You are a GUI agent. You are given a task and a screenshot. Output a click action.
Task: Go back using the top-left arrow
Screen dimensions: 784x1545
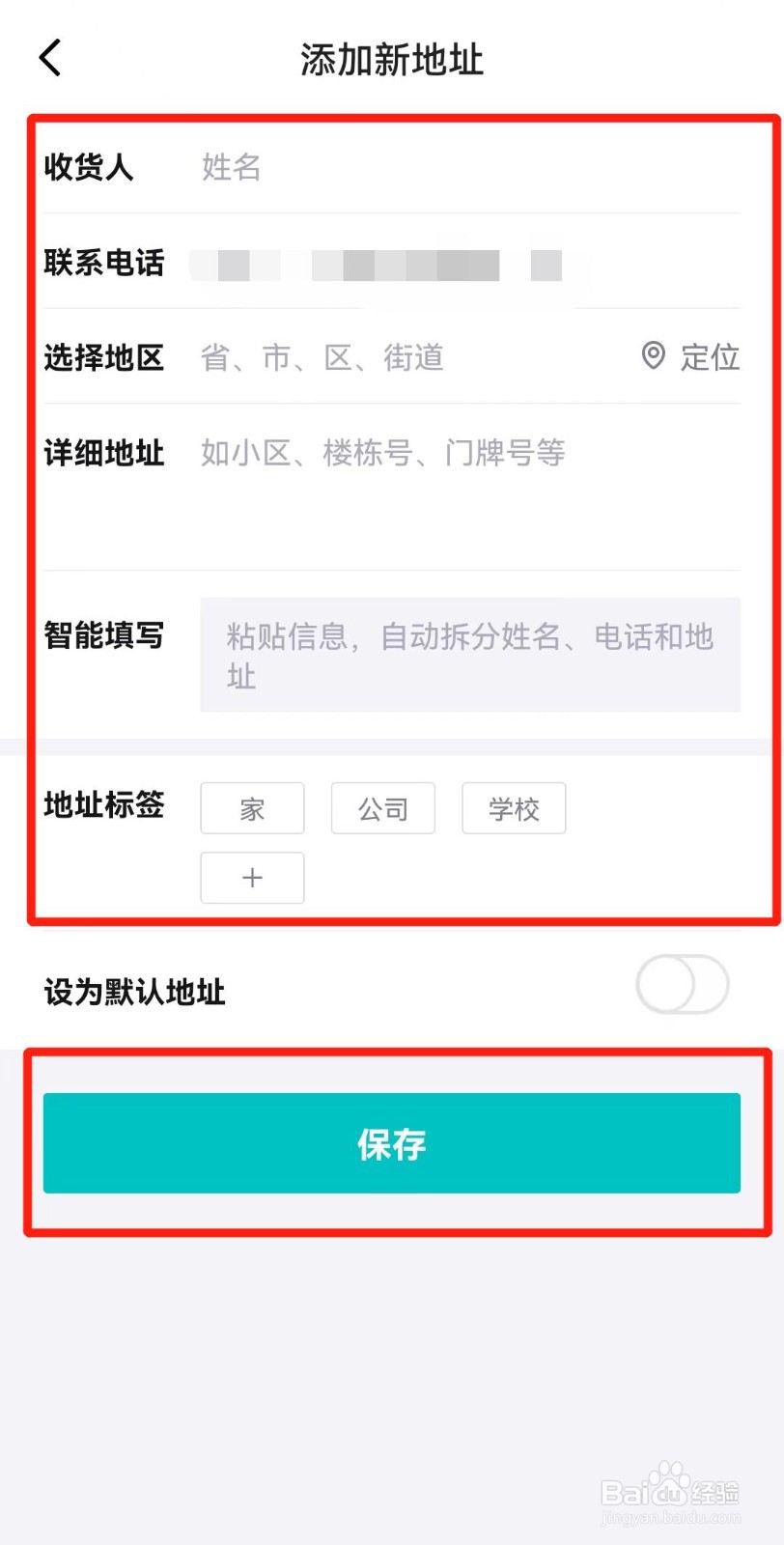[50, 58]
